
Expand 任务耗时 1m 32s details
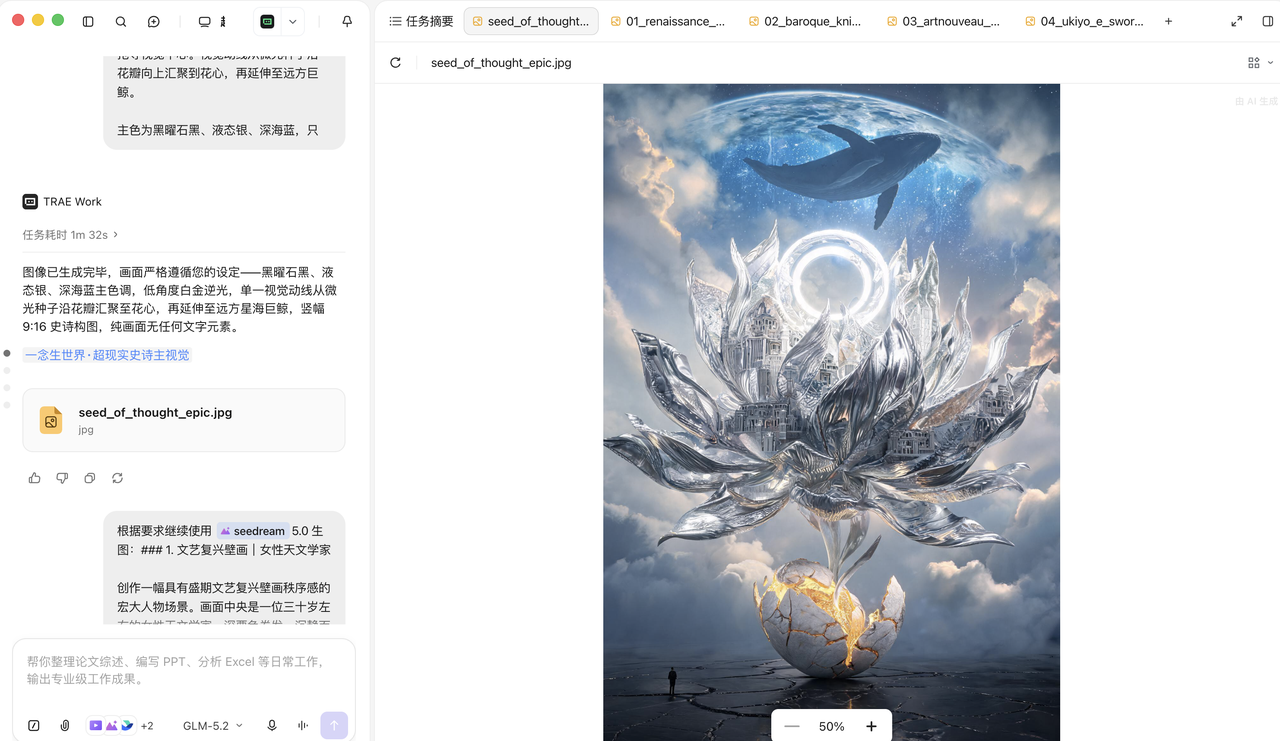(70, 234)
